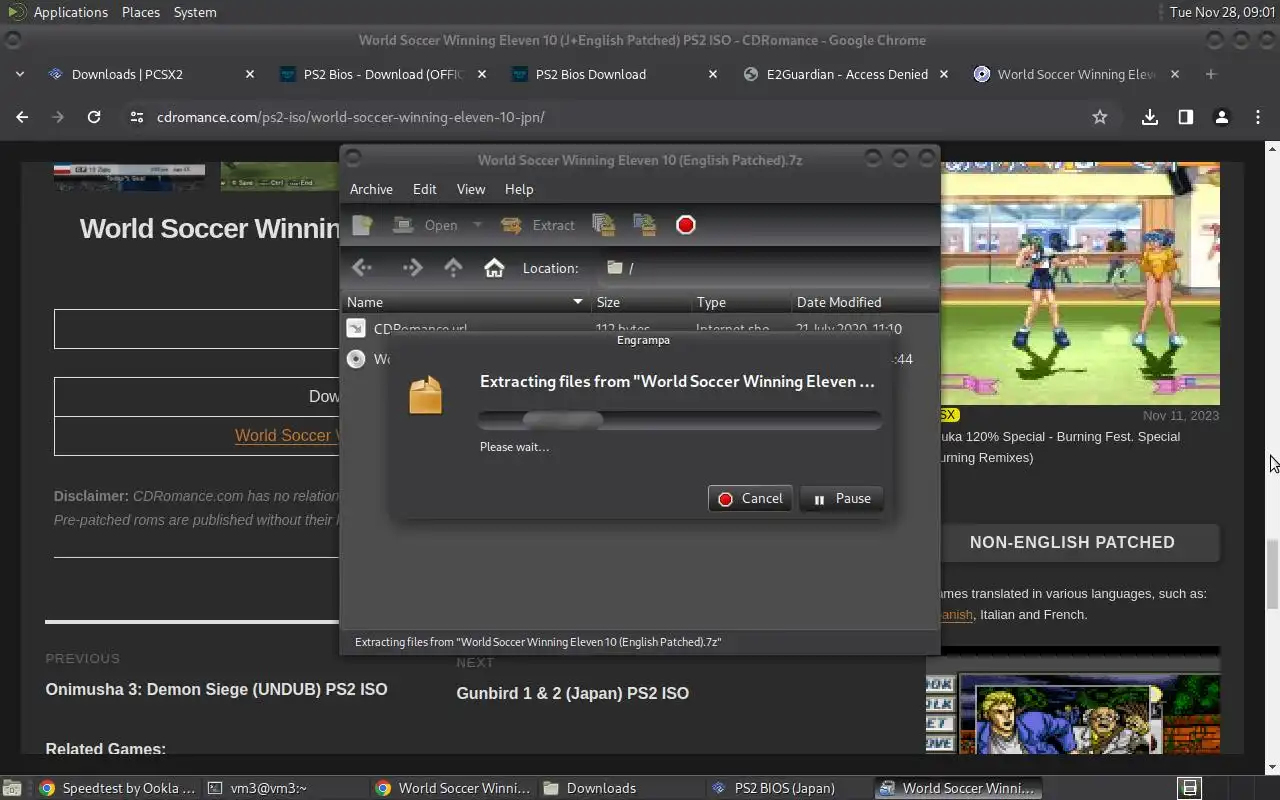Viewport: 1280px width, 800px height.
Task: Open Onimusha 3: Demon Siege previous link
Action: pos(216,689)
